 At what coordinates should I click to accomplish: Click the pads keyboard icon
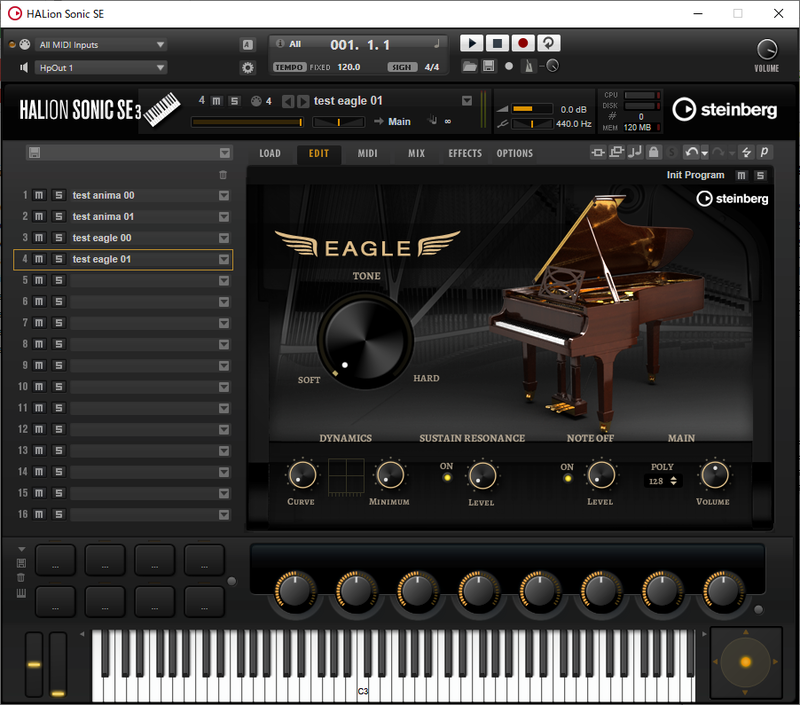[21, 593]
